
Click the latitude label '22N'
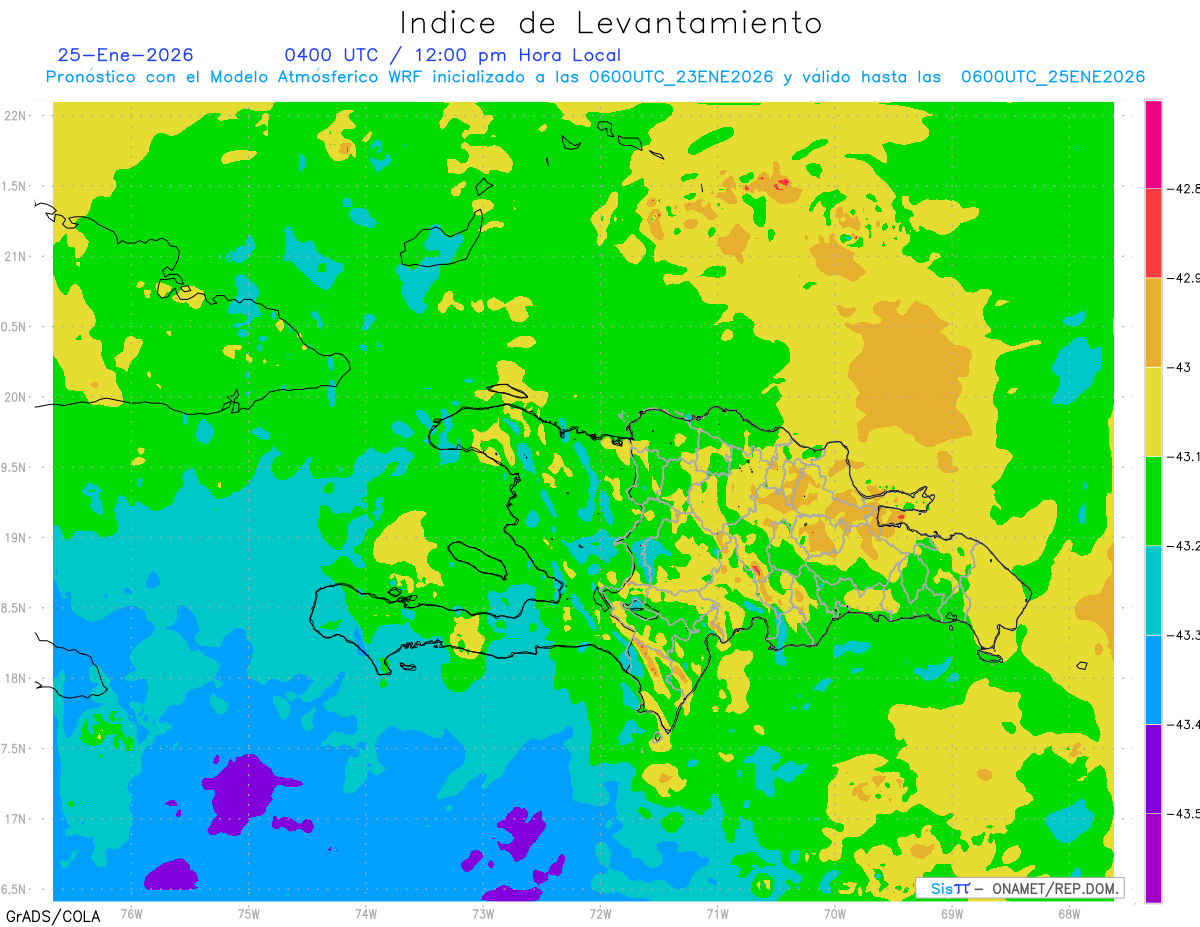point(16,116)
